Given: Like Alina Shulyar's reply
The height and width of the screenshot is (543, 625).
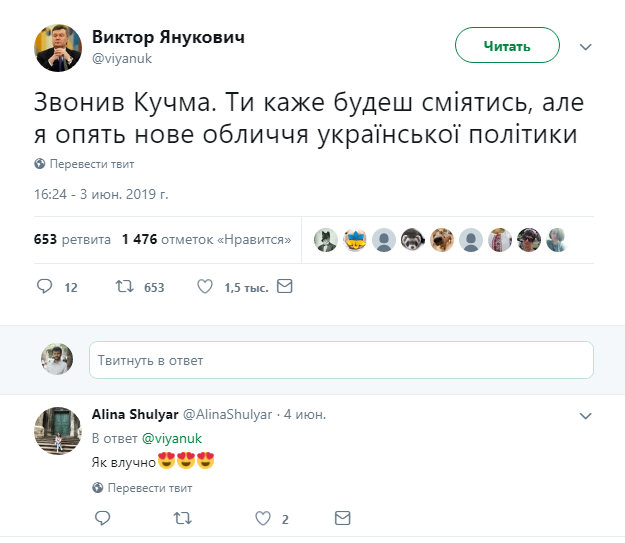Looking at the screenshot, I should 263,518.
